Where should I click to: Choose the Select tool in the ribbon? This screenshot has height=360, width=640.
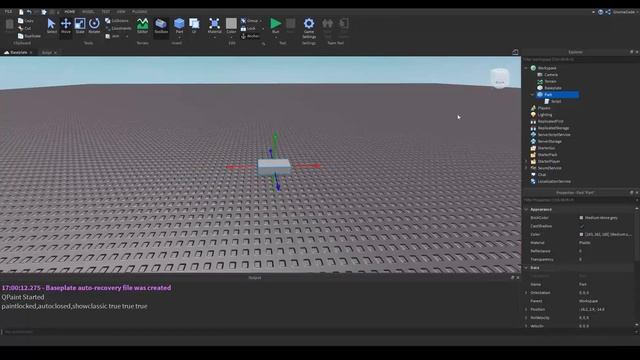coord(51,26)
